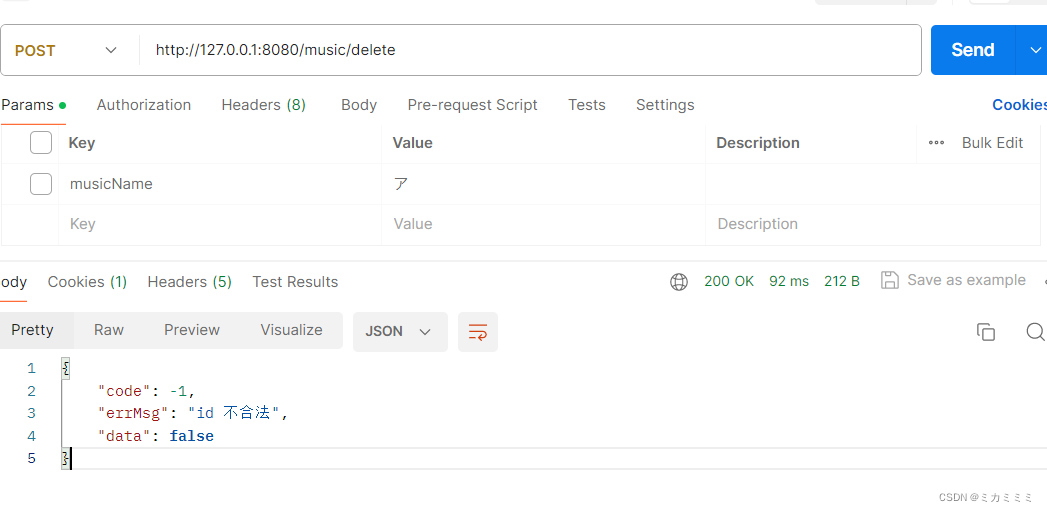Copy response body using the copy icon
This screenshot has width=1047, height=512.
(986, 332)
